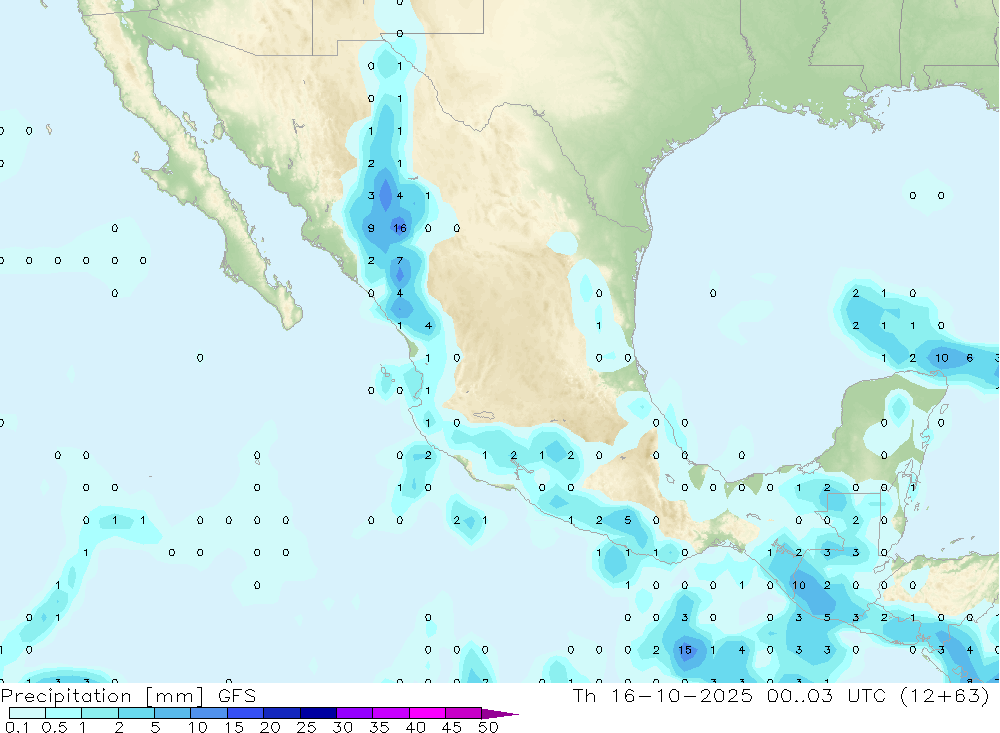Select the 20–25 mm dark blue legend swatch

click(x=282, y=713)
